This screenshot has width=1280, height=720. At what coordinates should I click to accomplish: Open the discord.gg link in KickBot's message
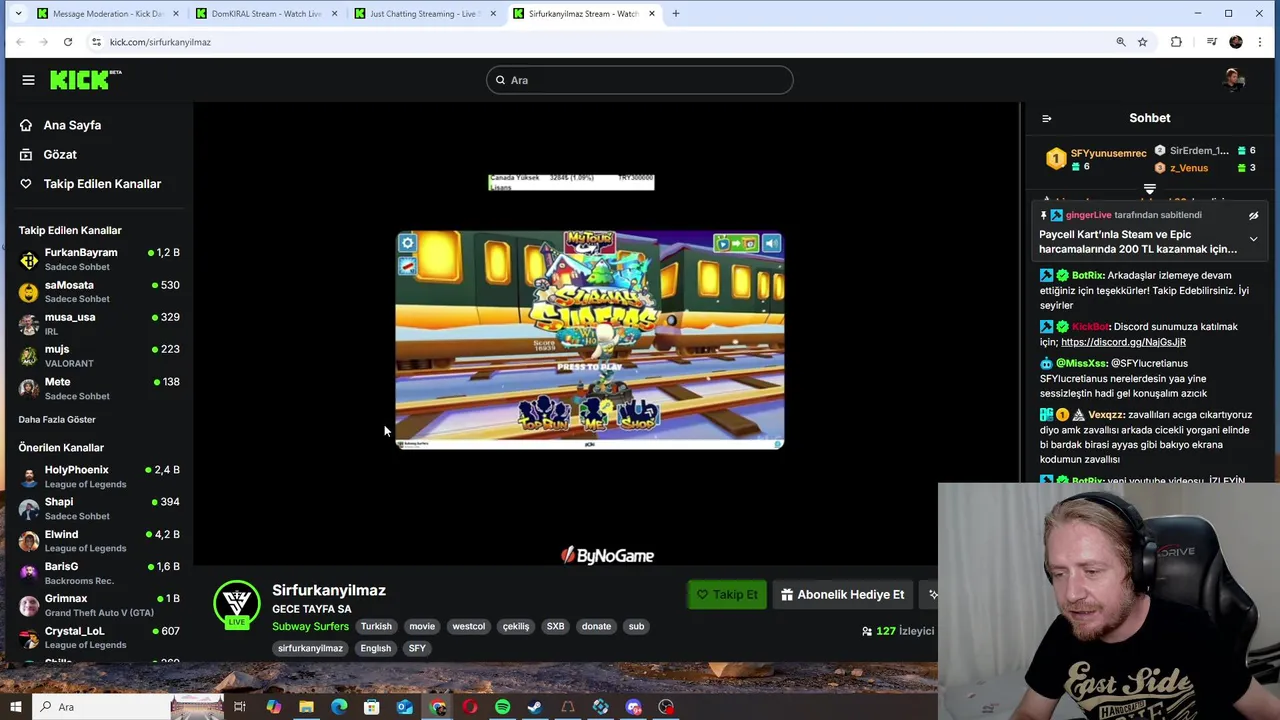(1123, 342)
